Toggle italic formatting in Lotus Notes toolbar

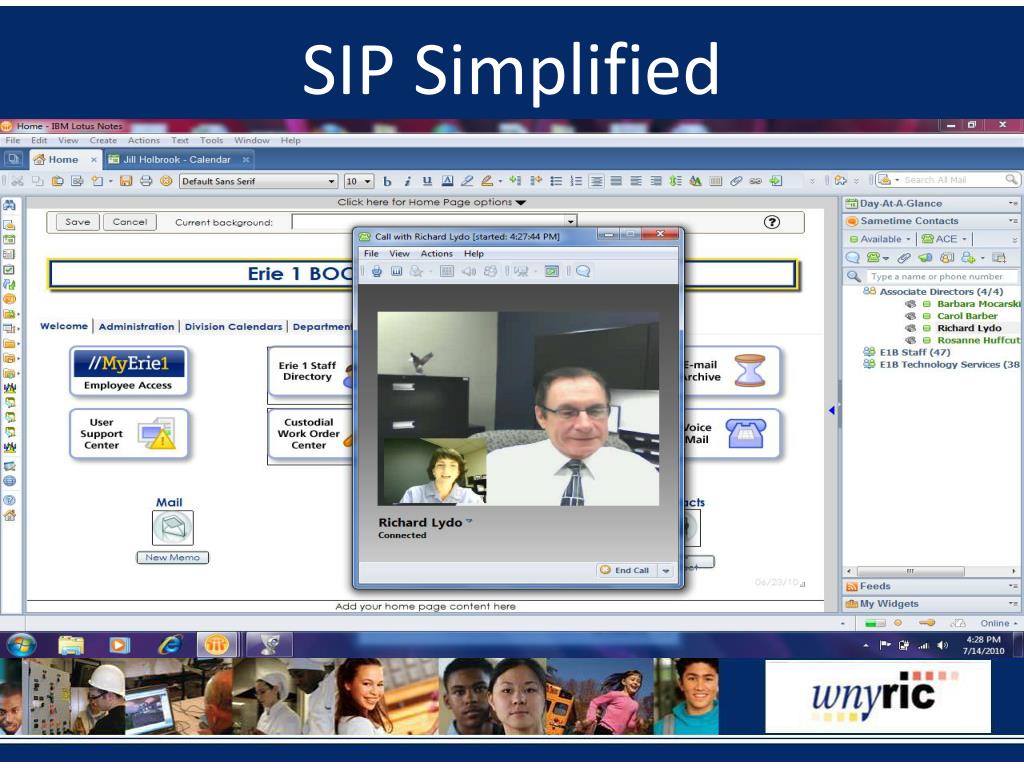(407, 182)
